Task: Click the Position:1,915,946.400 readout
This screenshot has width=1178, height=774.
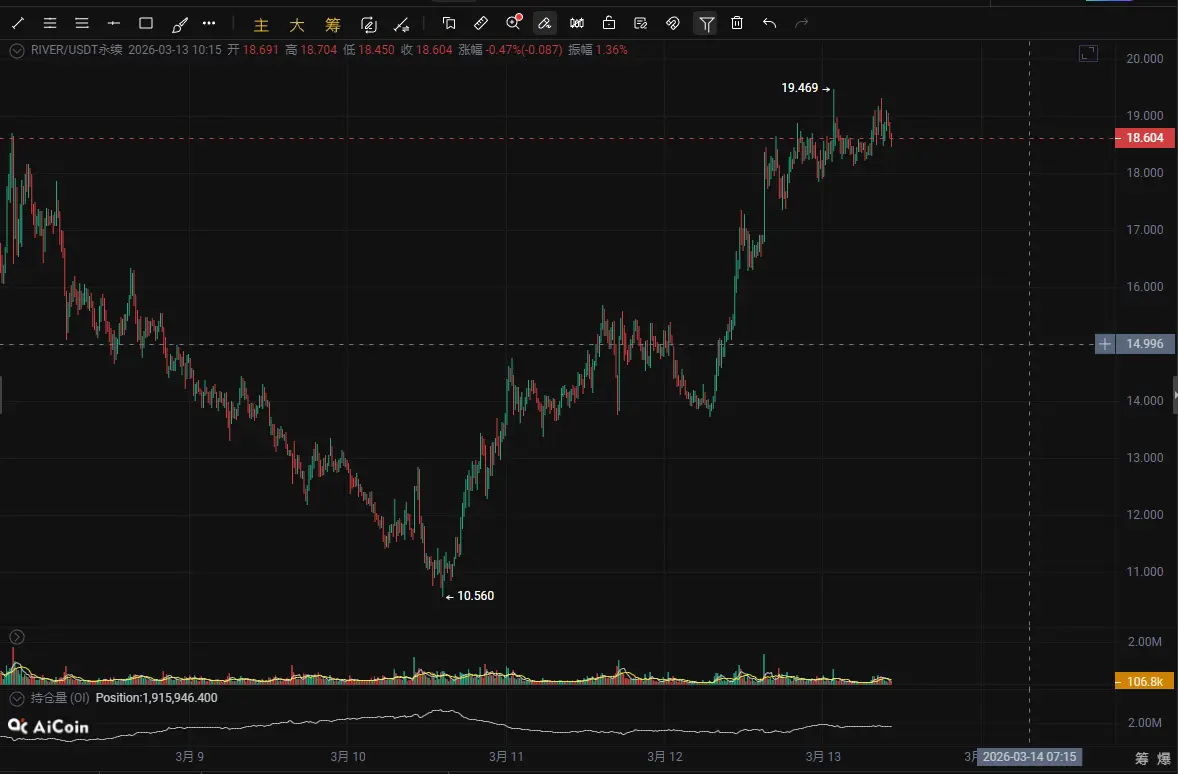Action: point(156,698)
